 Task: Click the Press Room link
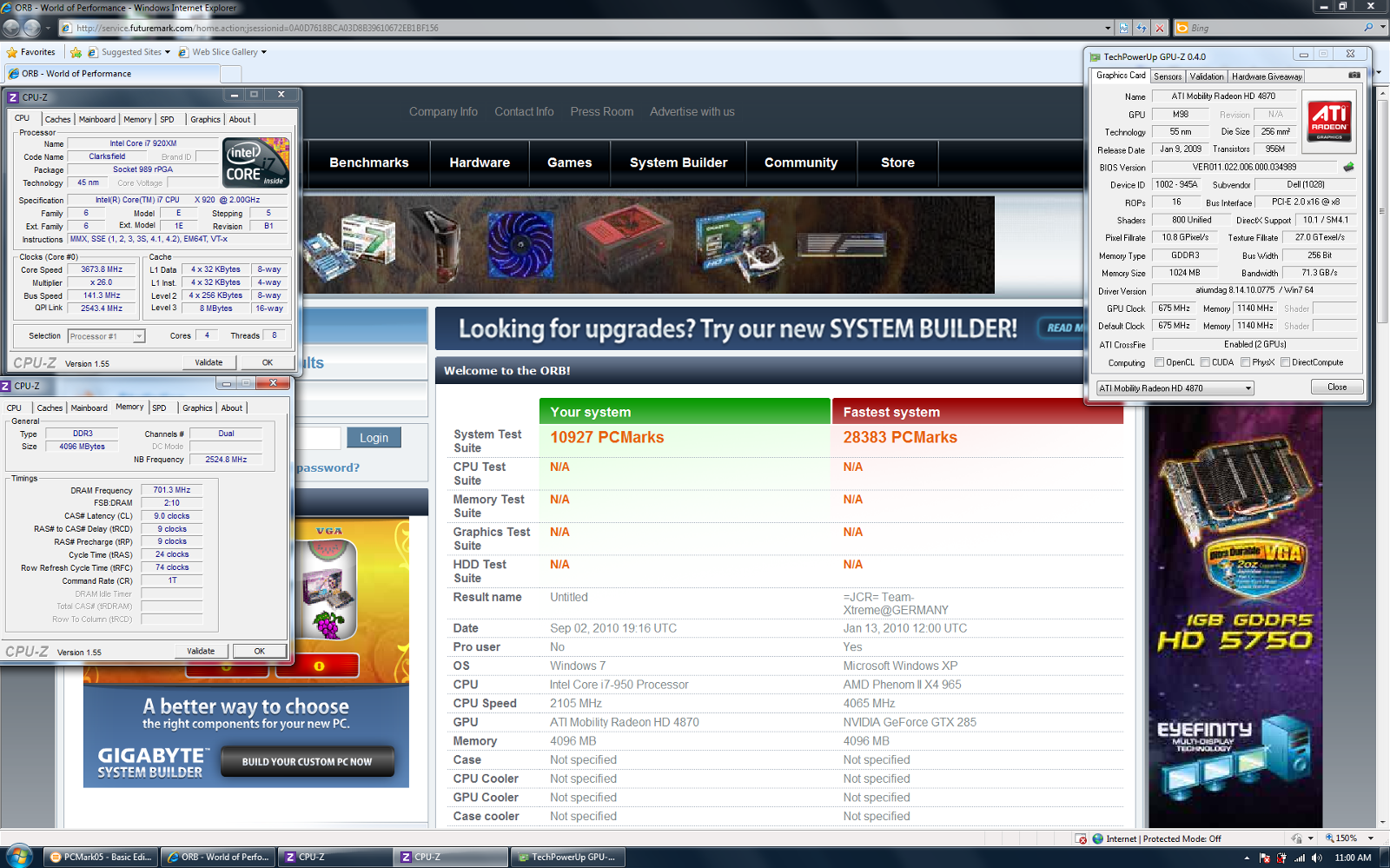(602, 111)
